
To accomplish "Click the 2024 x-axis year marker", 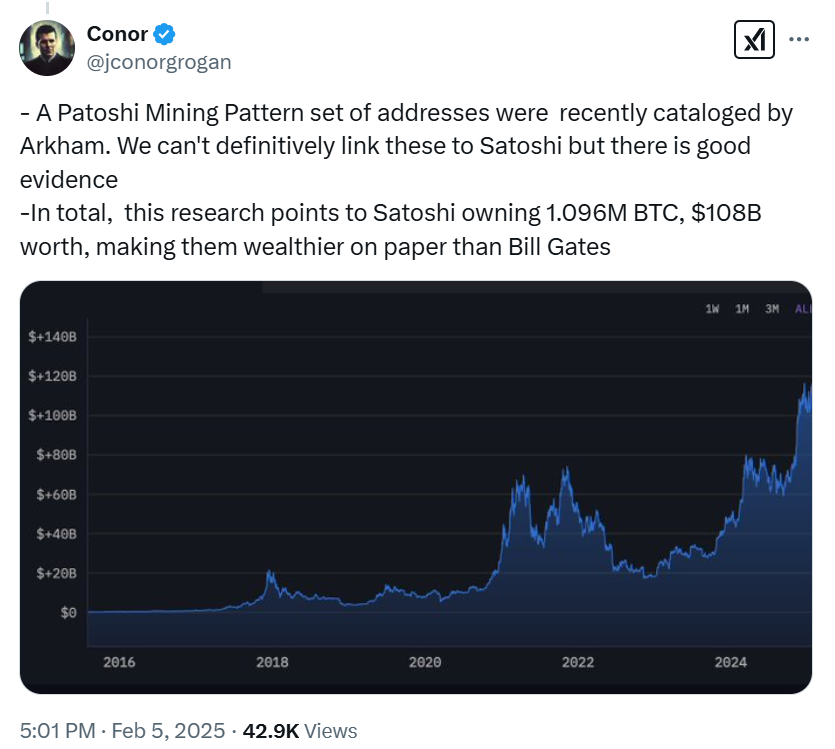I will pos(731,662).
